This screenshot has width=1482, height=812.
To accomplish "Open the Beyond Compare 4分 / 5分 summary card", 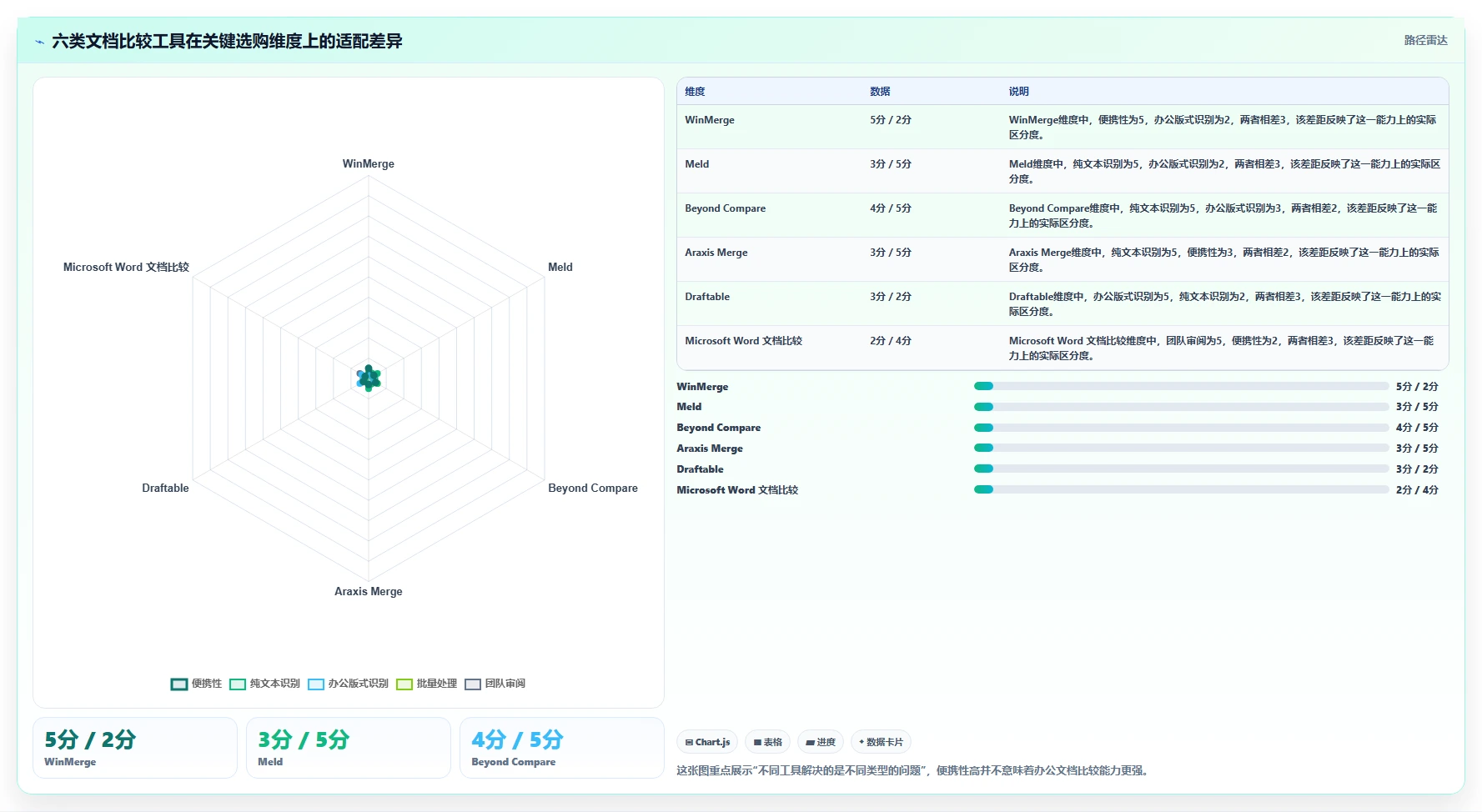I will coord(562,748).
